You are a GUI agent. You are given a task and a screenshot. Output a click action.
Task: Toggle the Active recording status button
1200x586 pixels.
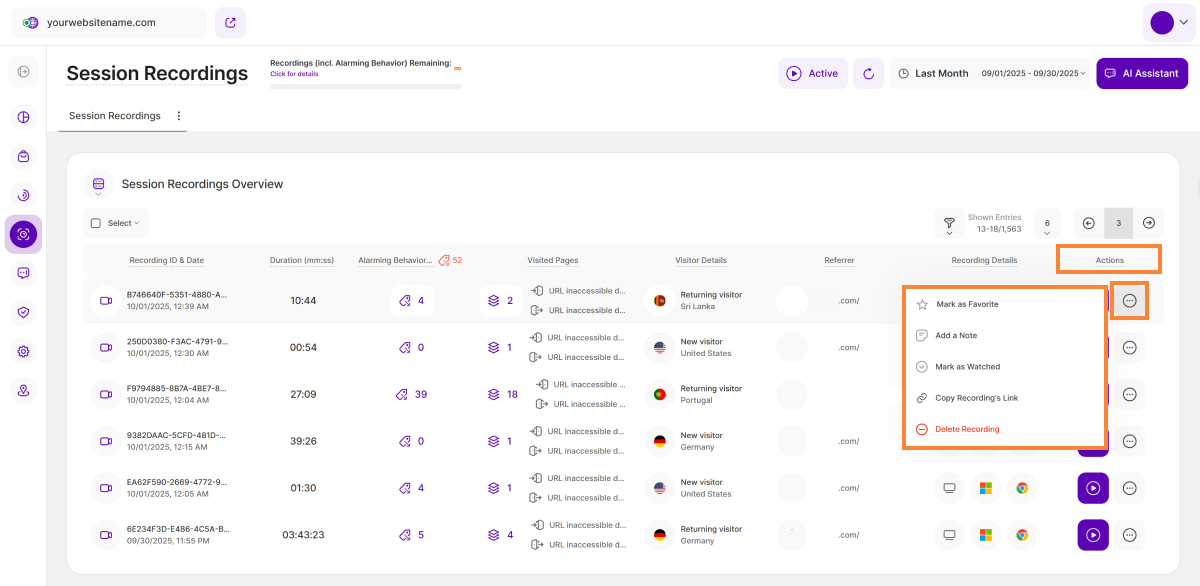point(812,73)
